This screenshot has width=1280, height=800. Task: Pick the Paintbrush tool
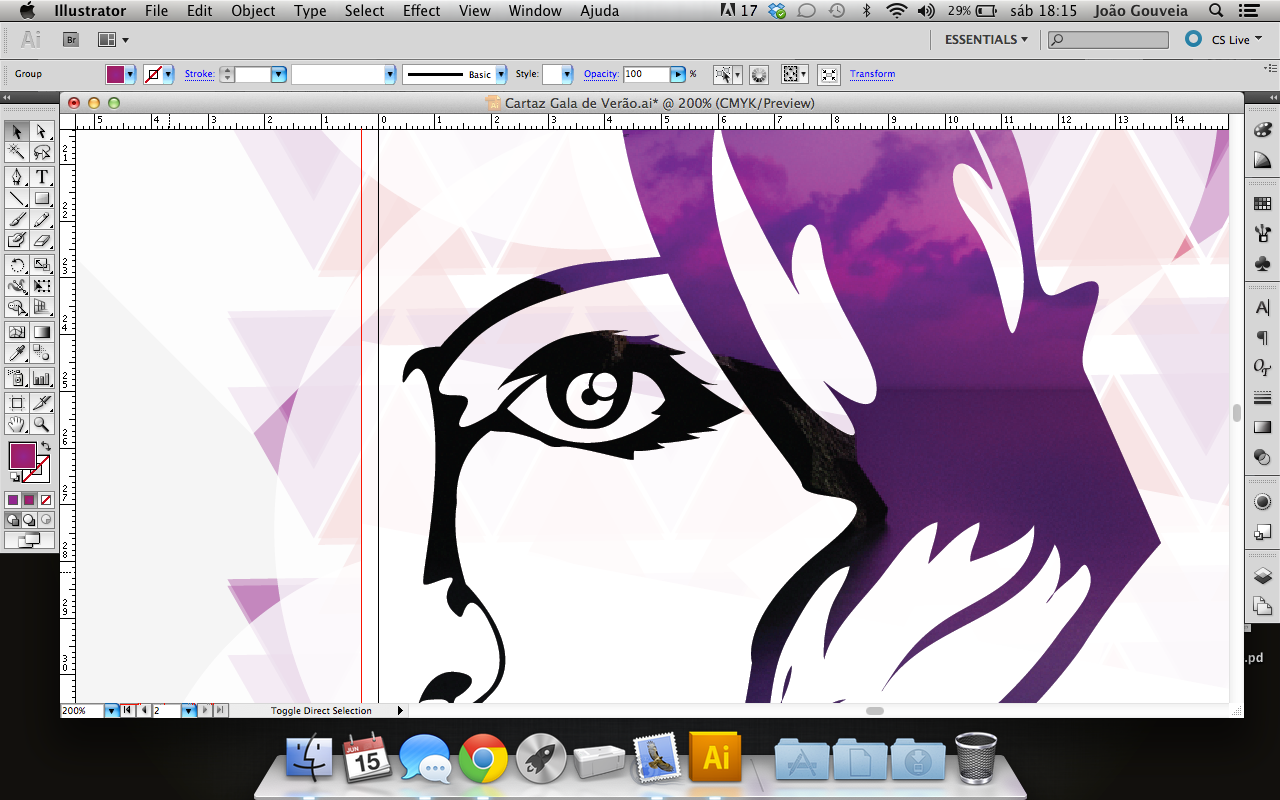point(17,219)
